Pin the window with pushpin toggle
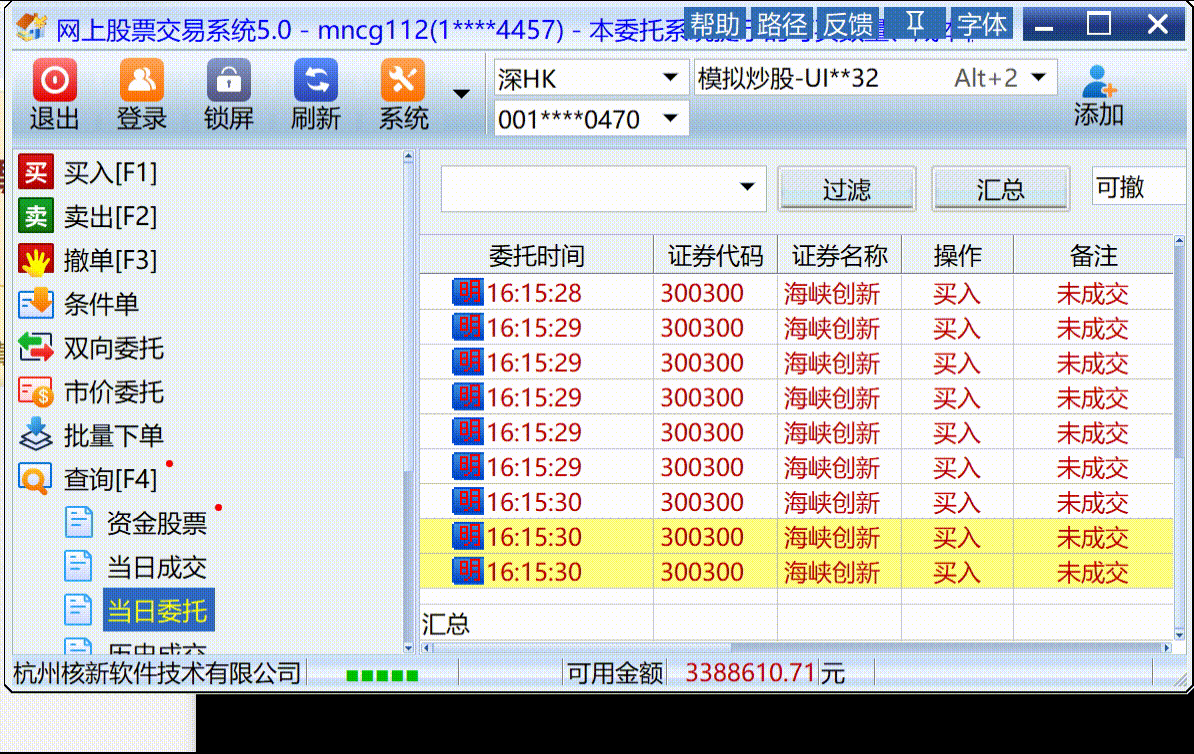This screenshot has height=754, width=1194. click(915, 24)
